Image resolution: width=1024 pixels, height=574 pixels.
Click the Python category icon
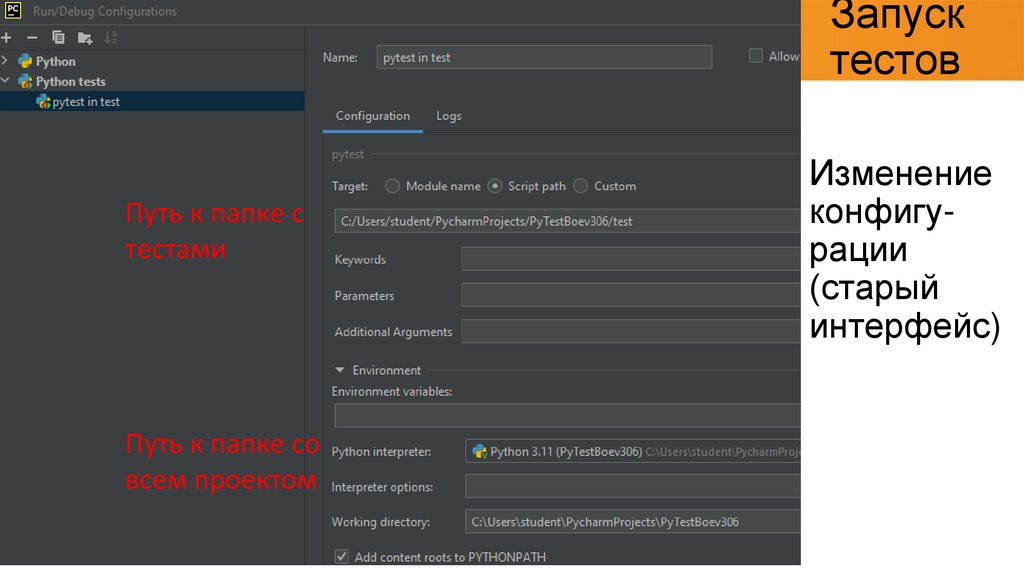(25, 61)
